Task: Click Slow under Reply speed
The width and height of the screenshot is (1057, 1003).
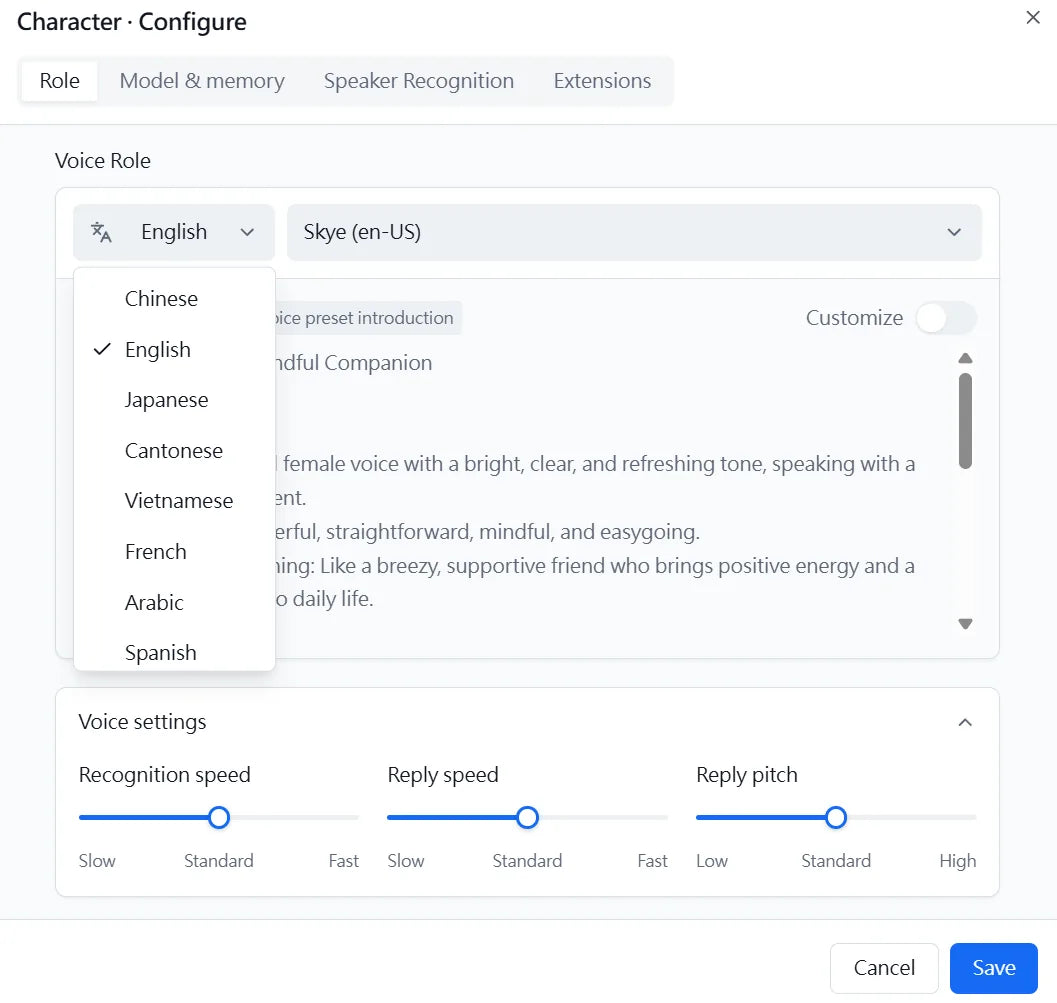Action: click(x=406, y=861)
